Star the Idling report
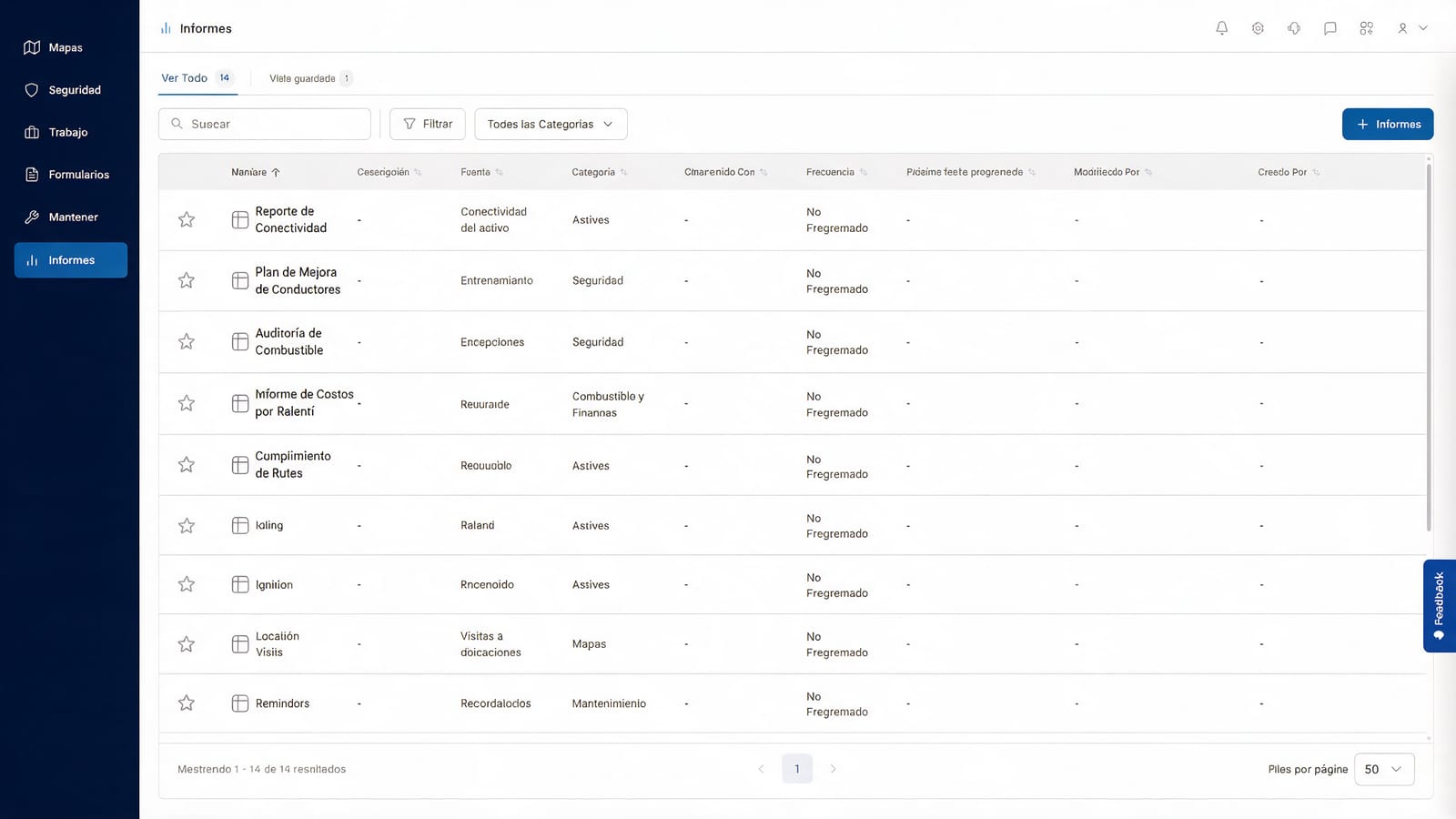Screen dimensions: 1456x819 [x=187, y=525]
